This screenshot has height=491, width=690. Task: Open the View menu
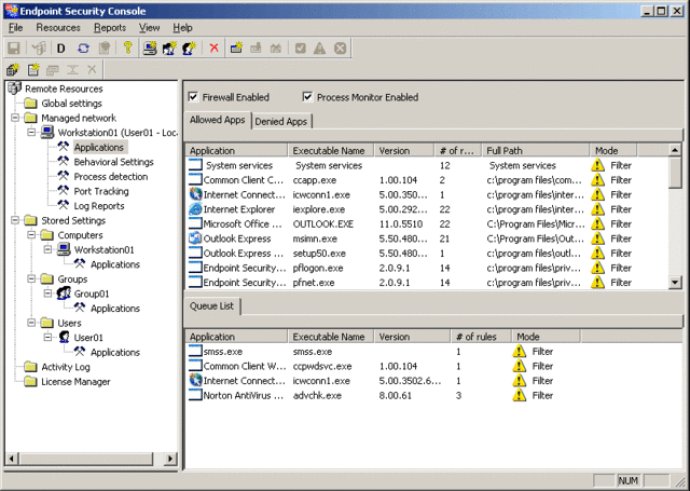pyautogui.click(x=149, y=28)
